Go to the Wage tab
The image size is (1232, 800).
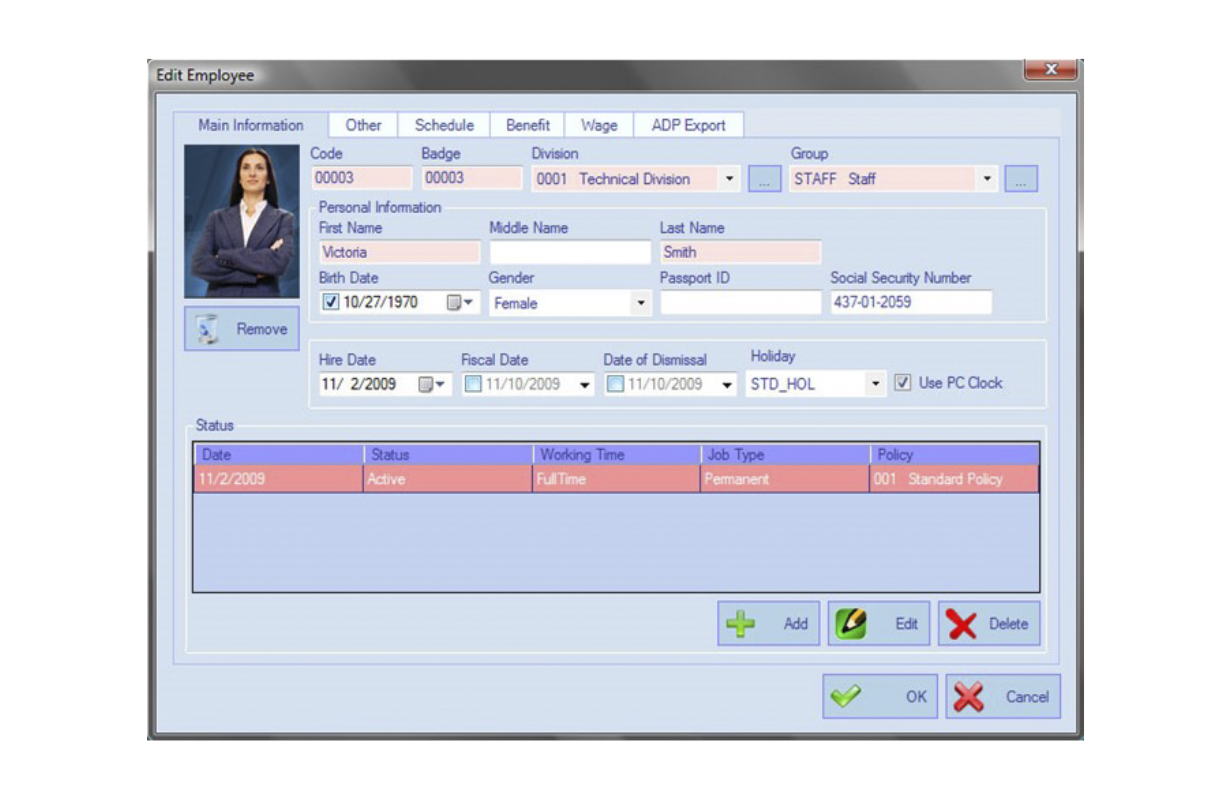tap(599, 125)
